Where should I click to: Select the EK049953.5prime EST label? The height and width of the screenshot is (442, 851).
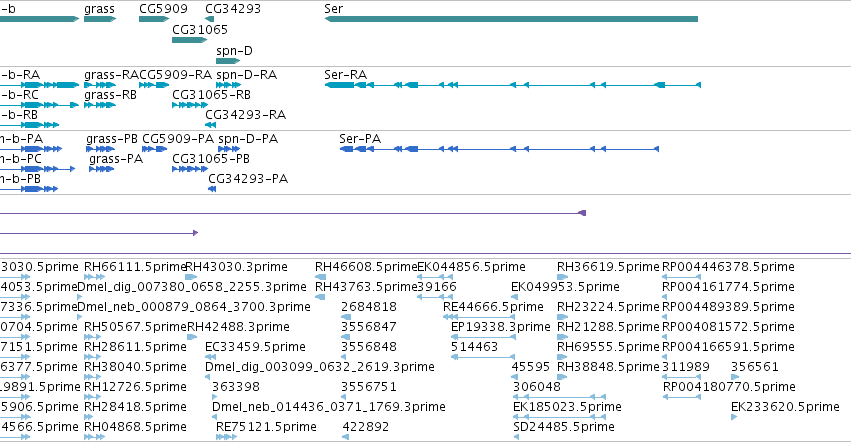click(x=565, y=286)
